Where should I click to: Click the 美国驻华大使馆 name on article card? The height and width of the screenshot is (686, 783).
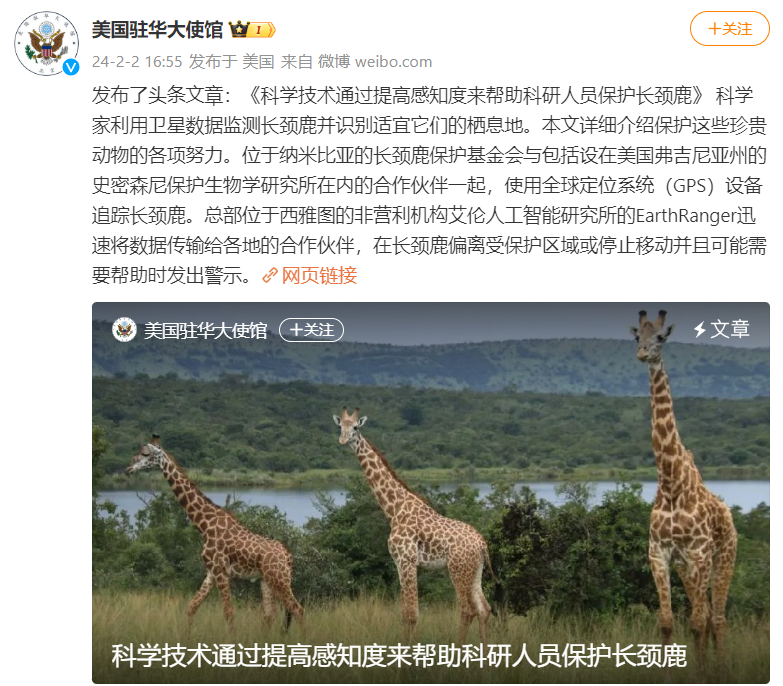(x=206, y=331)
